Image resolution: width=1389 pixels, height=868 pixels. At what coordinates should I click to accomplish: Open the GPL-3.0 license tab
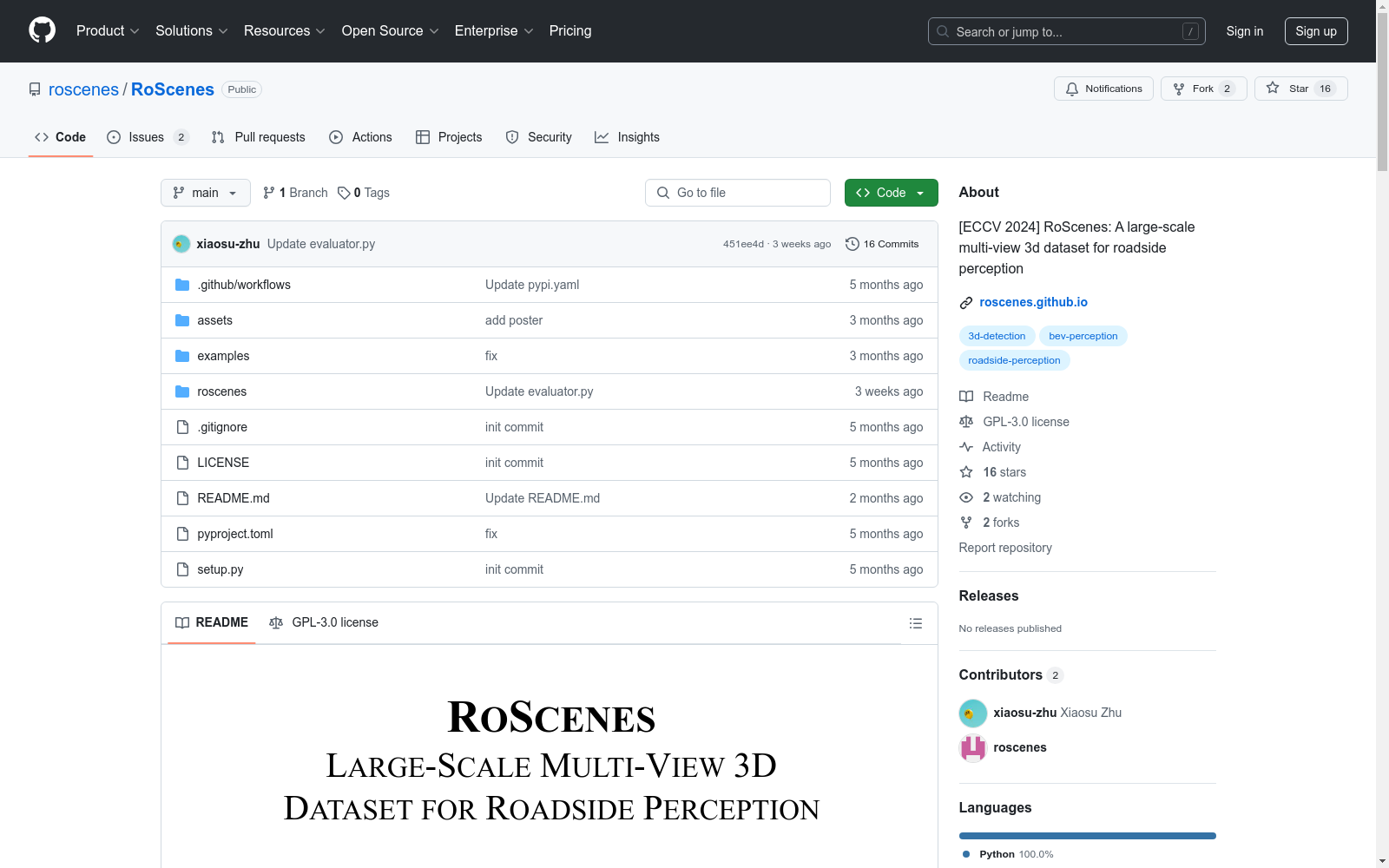[325, 622]
